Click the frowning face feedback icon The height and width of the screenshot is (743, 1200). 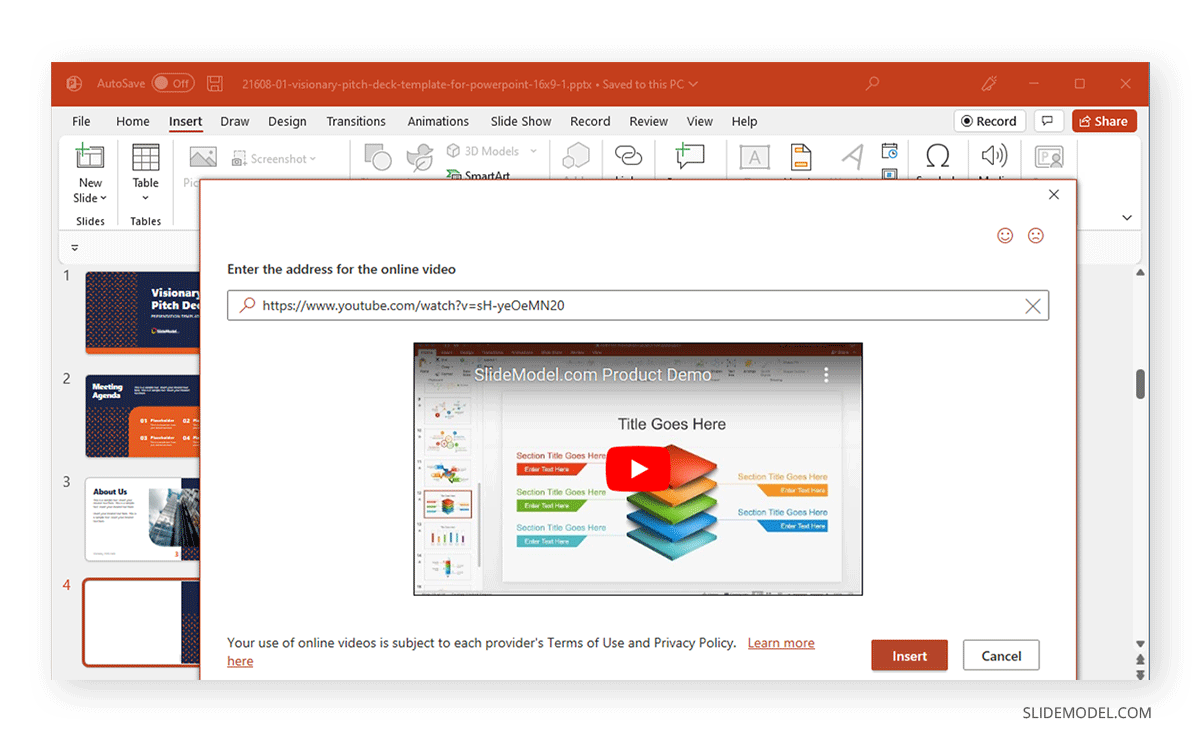[1036, 235]
